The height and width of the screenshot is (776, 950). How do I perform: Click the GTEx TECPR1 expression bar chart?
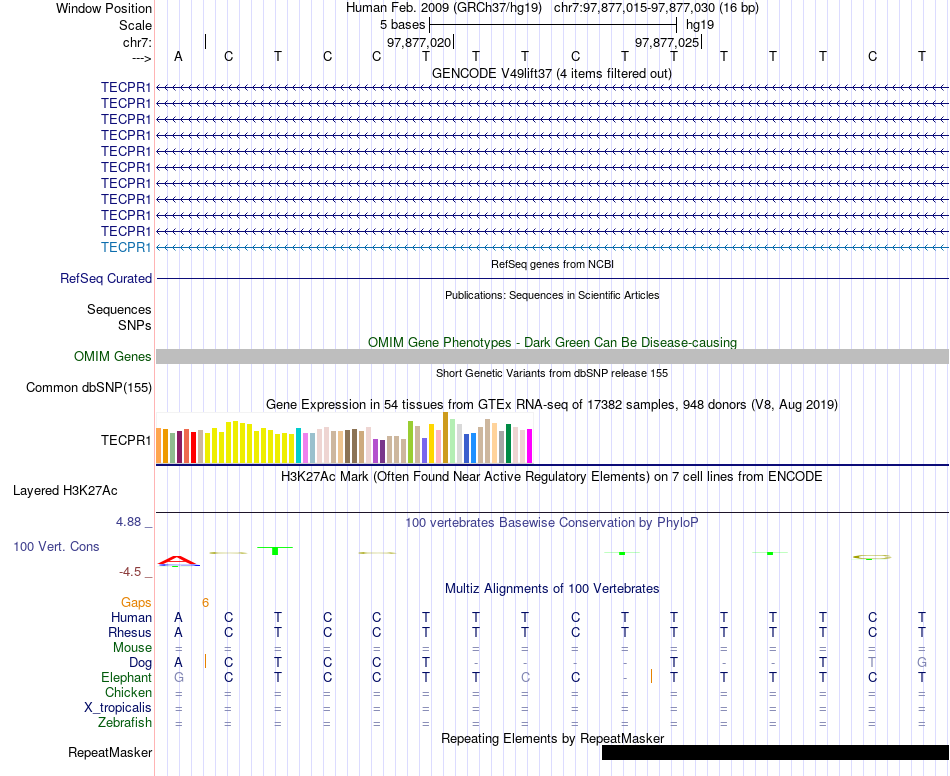pyautogui.click(x=344, y=437)
